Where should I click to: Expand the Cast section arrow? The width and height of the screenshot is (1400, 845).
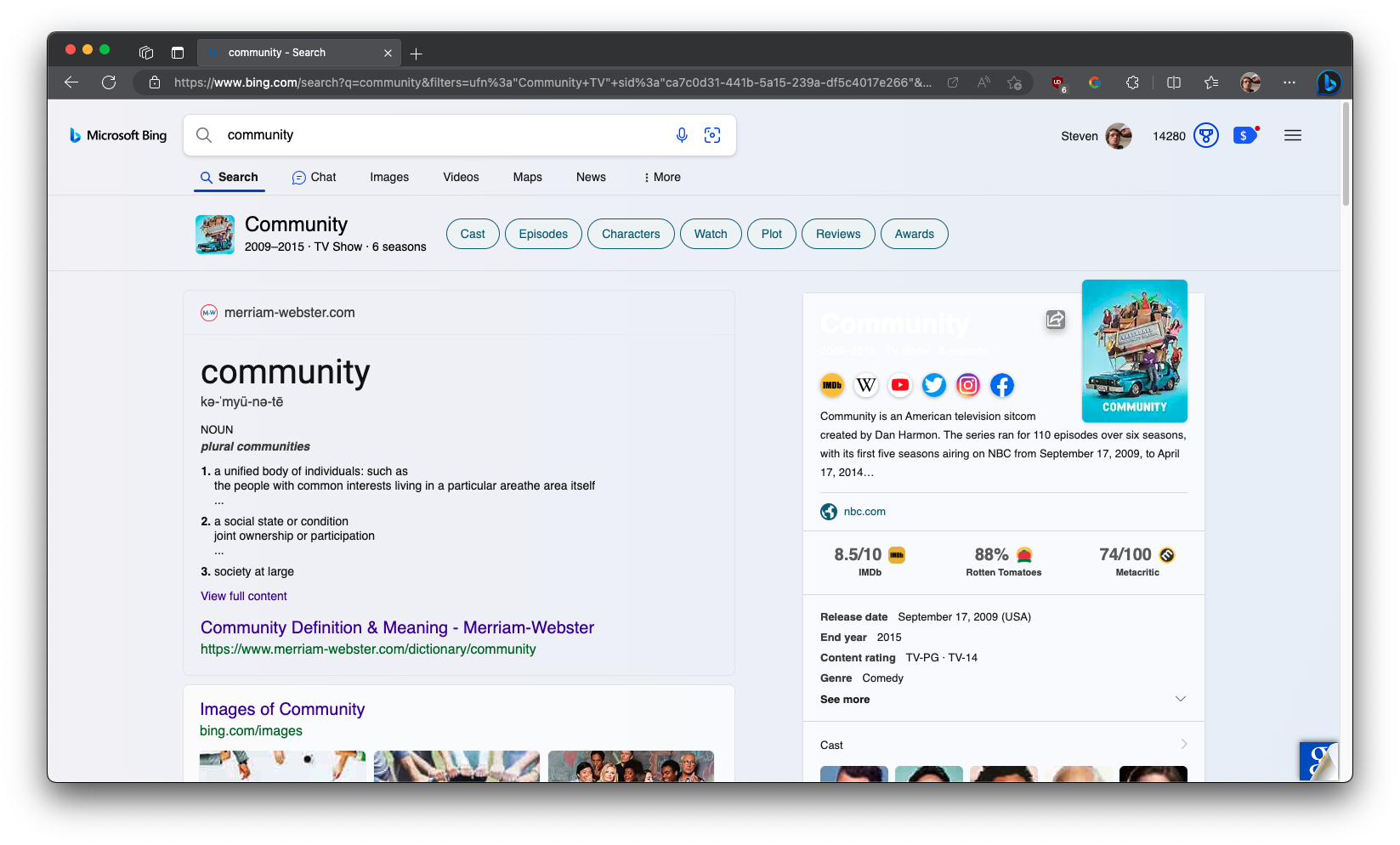(x=1184, y=744)
